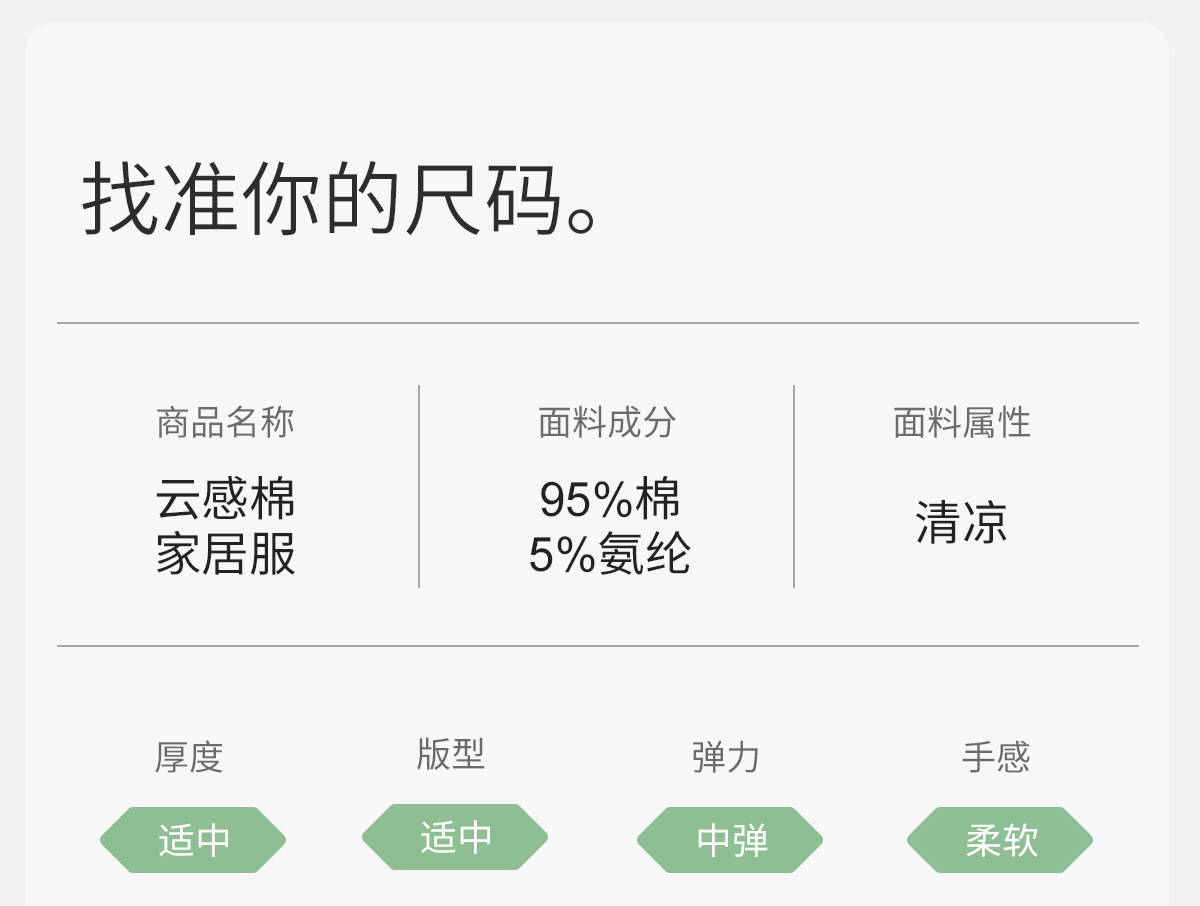Click the 清凉 fabric property value
Screen dimensions: 1200x906
961,523
